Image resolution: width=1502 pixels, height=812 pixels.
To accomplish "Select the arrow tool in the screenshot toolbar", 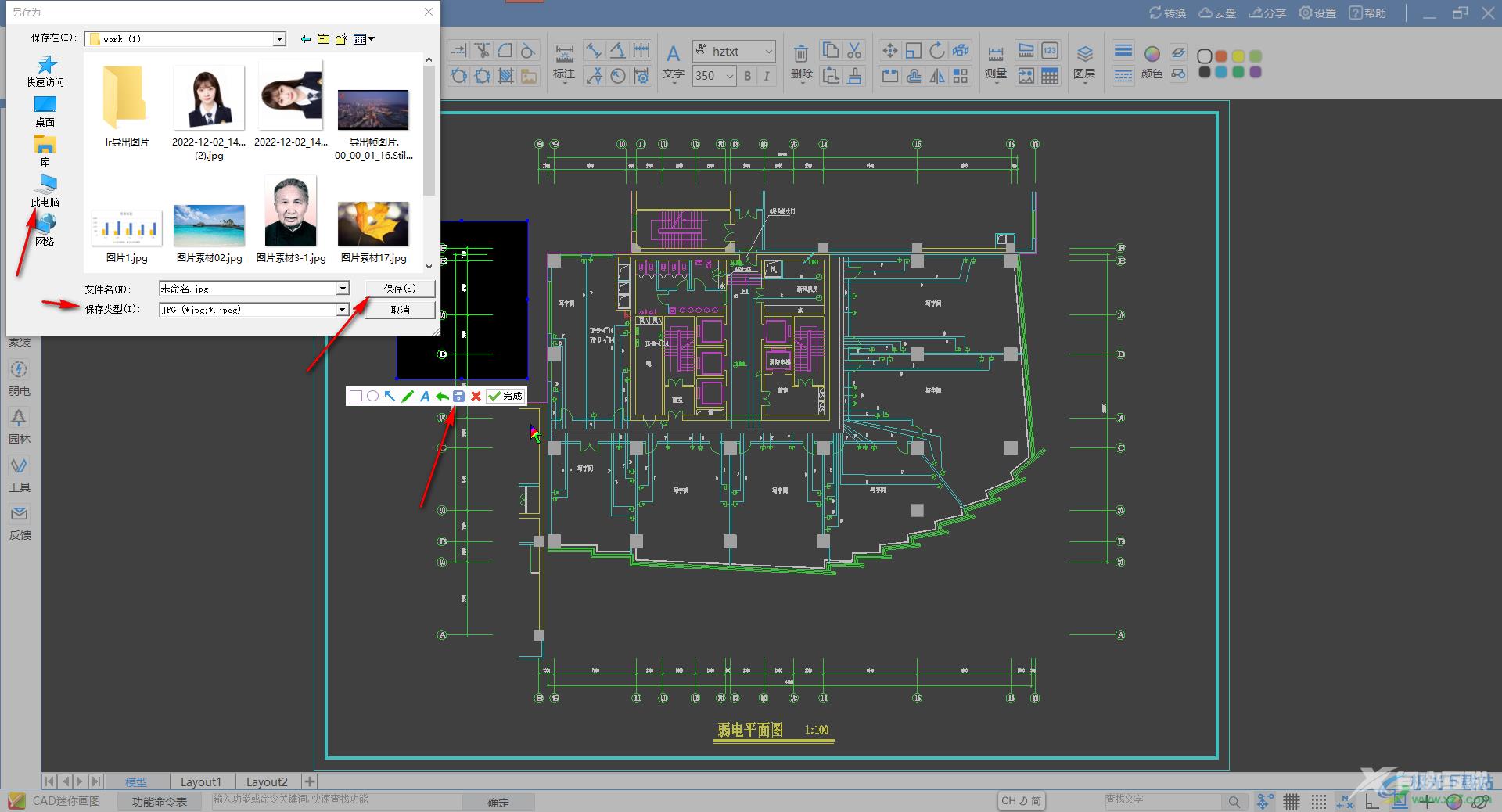I will (390, 397).
